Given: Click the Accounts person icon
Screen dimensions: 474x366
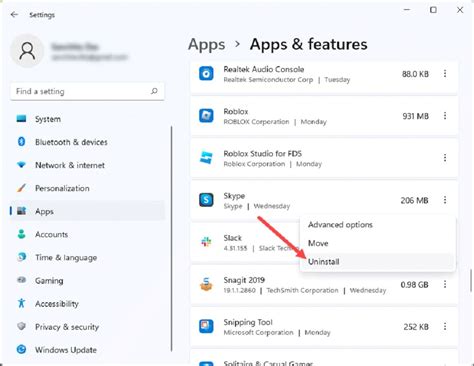Looking at the screenshot, I should [21, 234].
